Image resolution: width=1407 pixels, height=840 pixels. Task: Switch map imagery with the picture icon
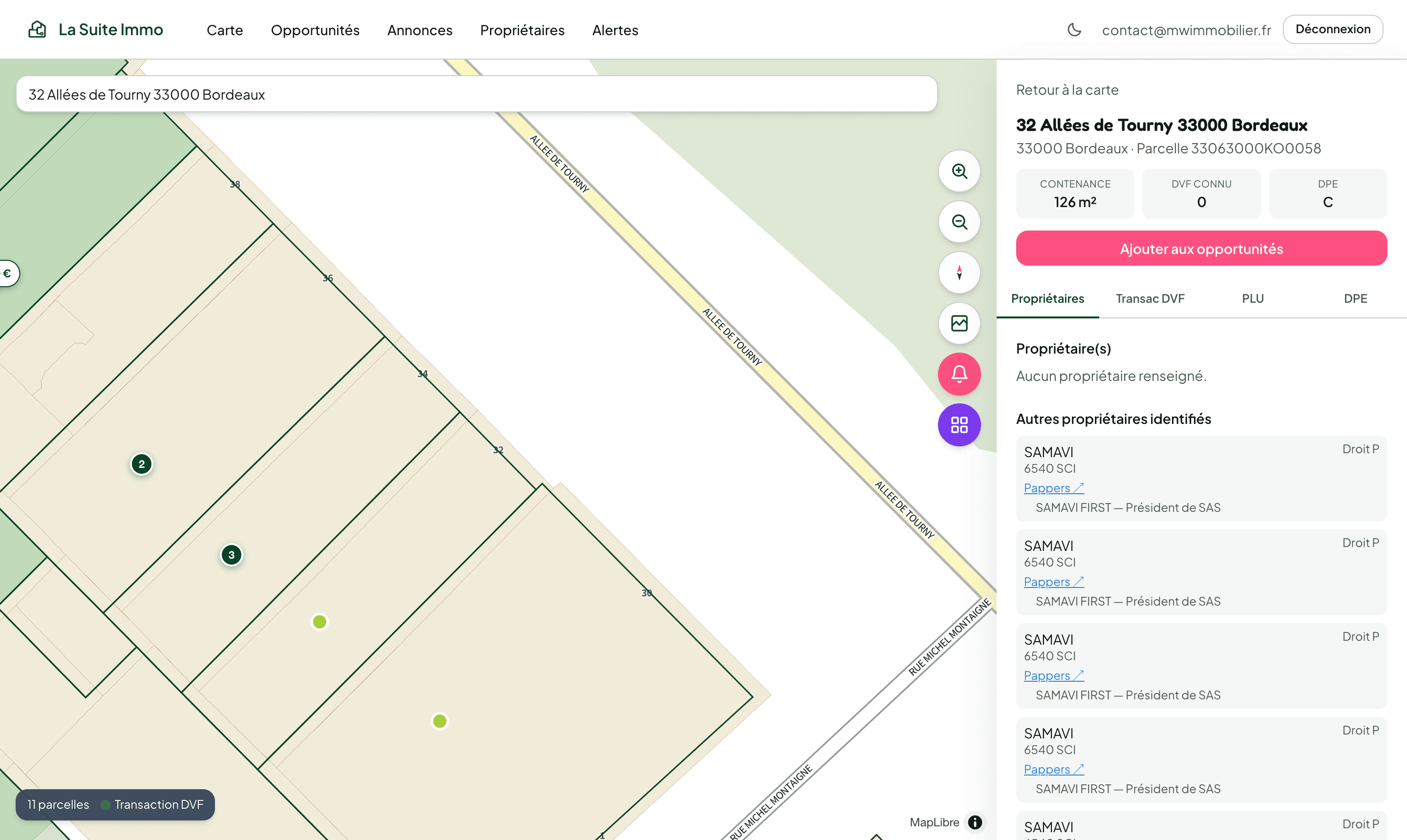tap(959, 323)
